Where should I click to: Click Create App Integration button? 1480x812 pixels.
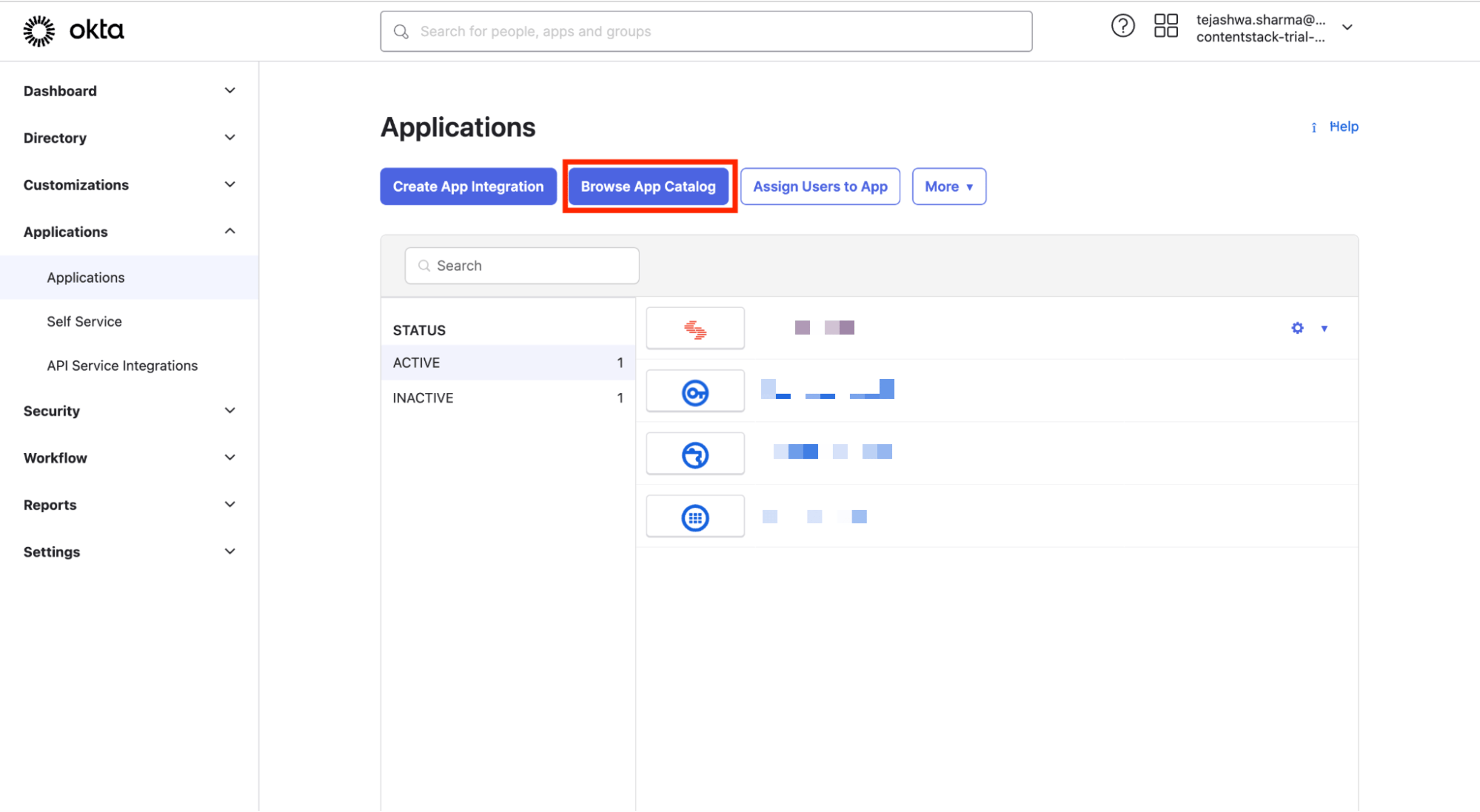pos(468,187)
